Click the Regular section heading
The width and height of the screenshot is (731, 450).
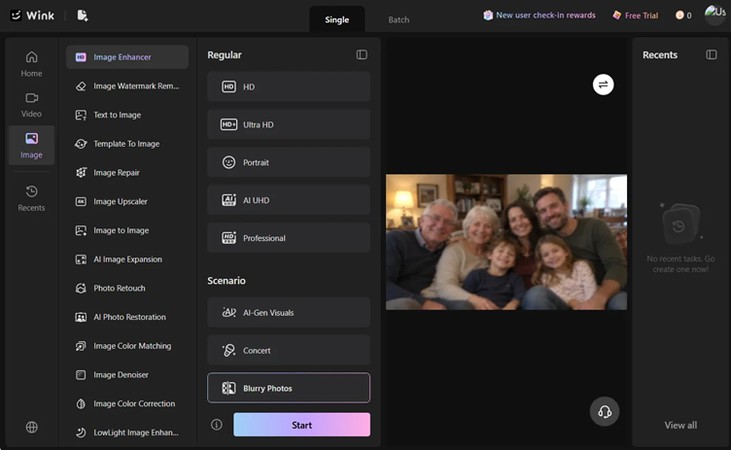point(224,55)
